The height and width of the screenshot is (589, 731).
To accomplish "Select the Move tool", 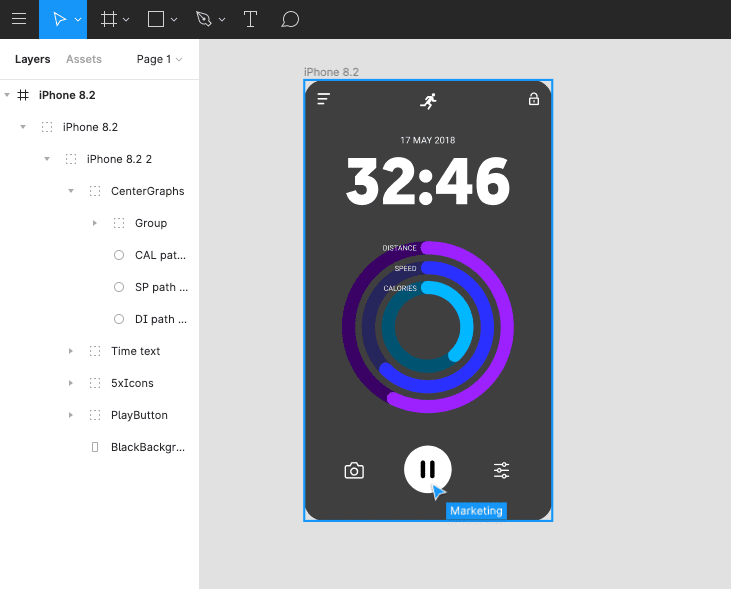I will 58,19.
